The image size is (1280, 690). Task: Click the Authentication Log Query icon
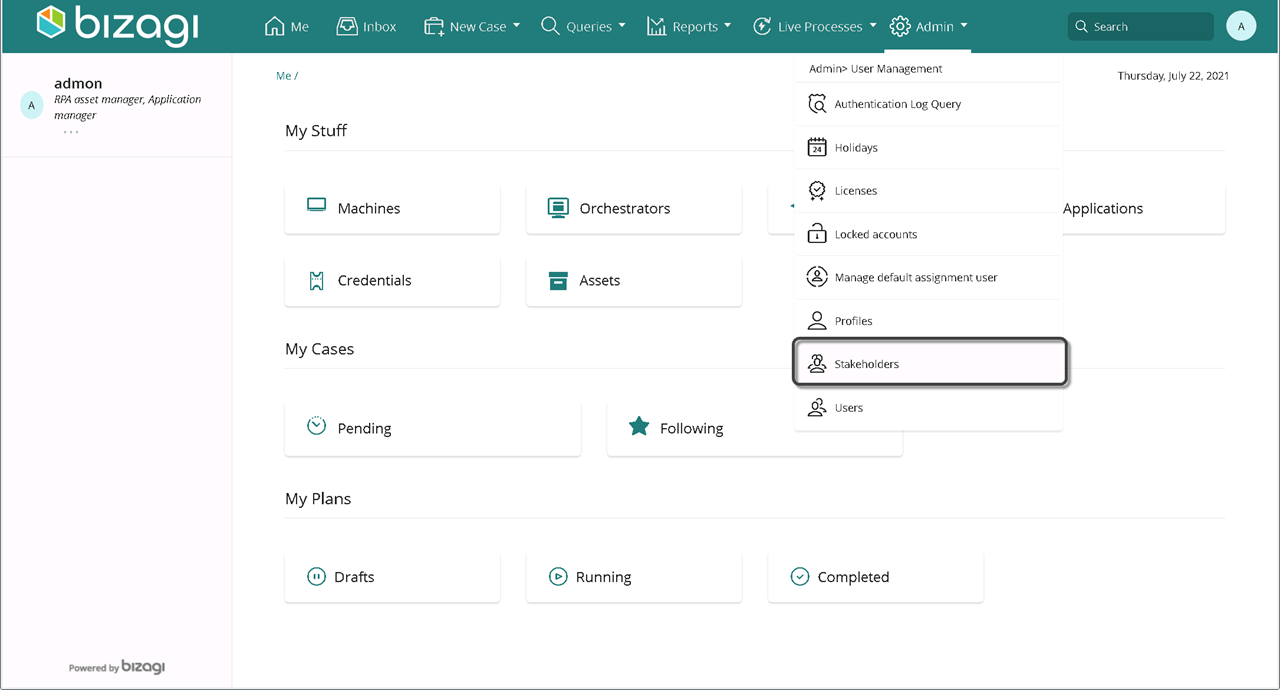(817, 104)
